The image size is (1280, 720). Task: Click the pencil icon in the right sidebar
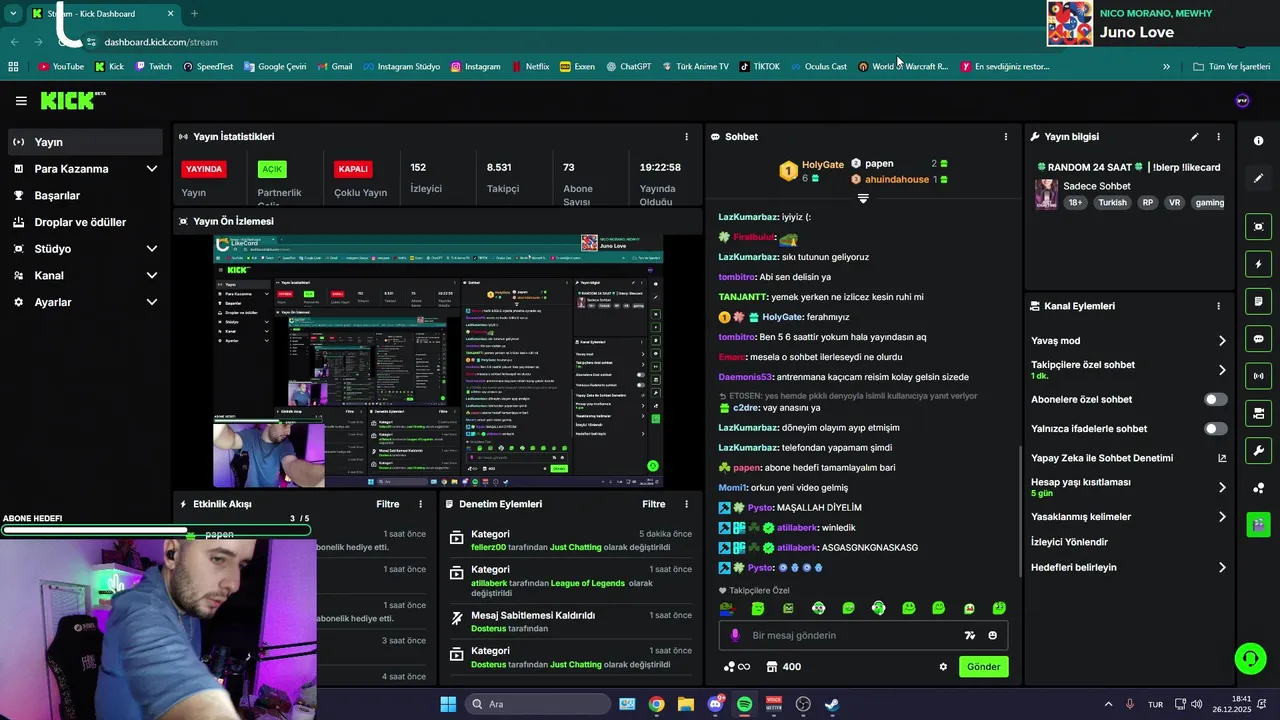point(1259,178)
